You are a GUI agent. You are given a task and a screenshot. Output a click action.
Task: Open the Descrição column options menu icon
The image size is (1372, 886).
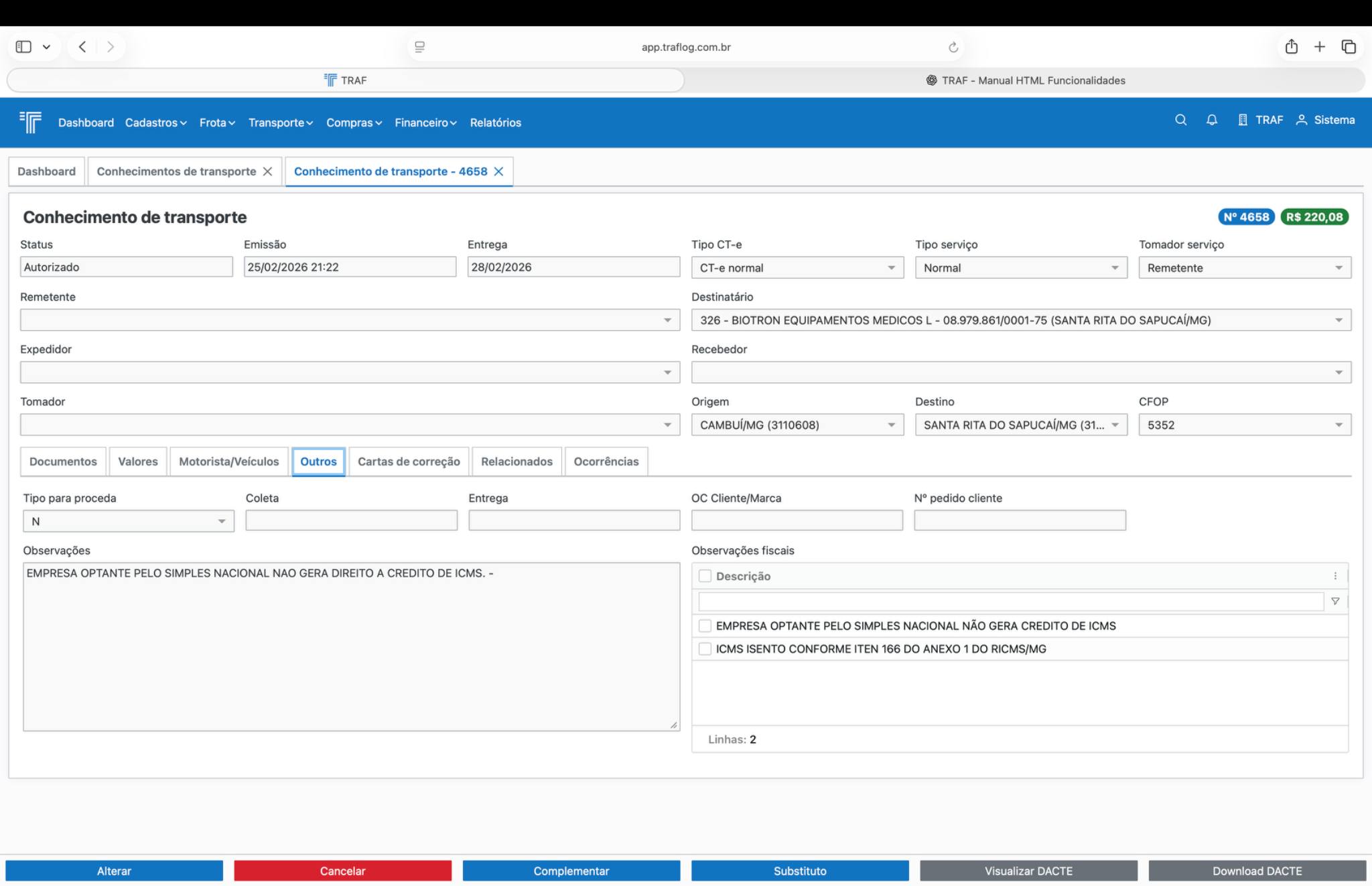coord(1334,576)
